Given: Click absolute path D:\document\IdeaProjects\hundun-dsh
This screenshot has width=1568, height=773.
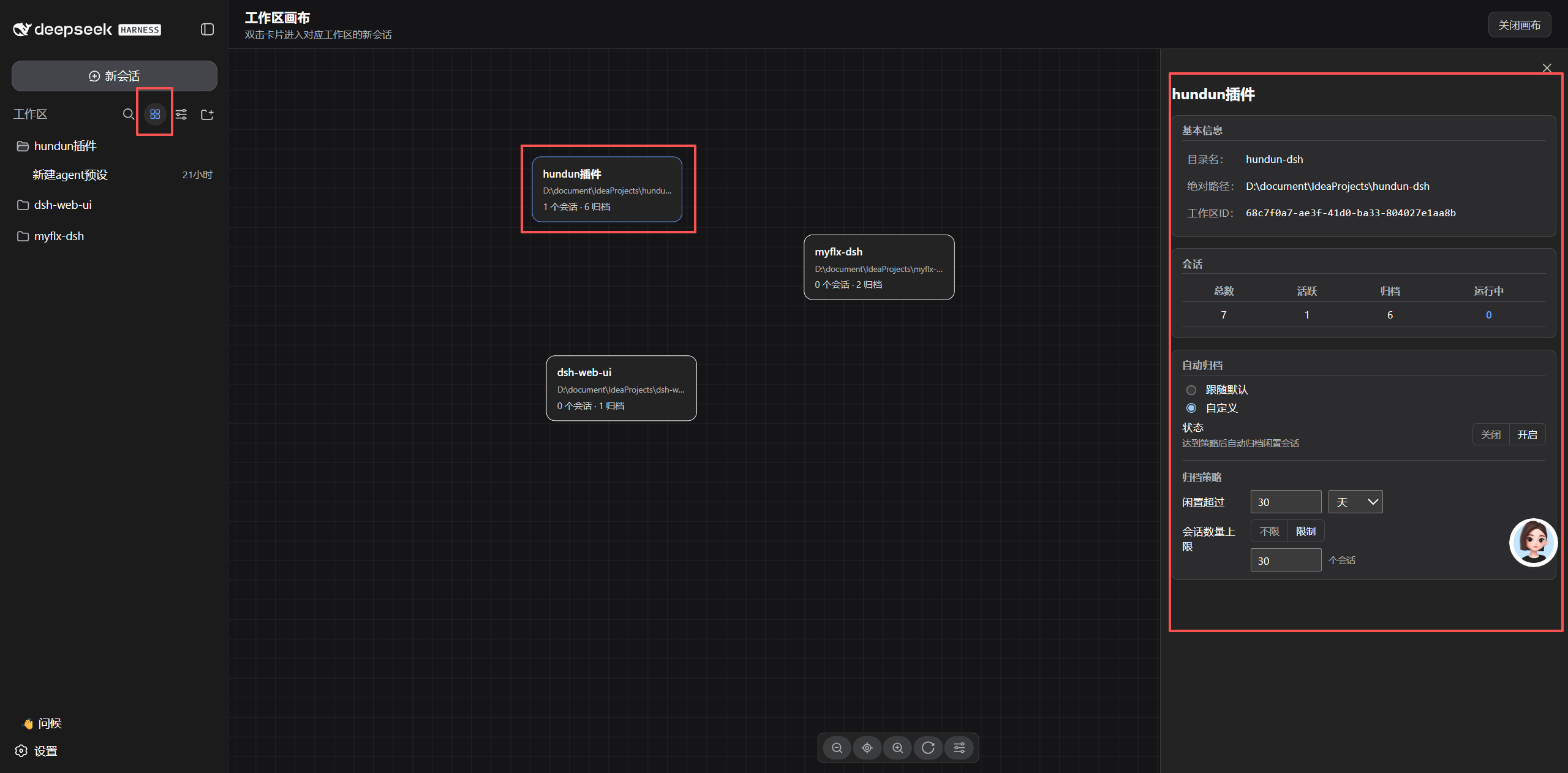Looking at the screenshot, I should pyautogui.click(x=1338, y=186).
